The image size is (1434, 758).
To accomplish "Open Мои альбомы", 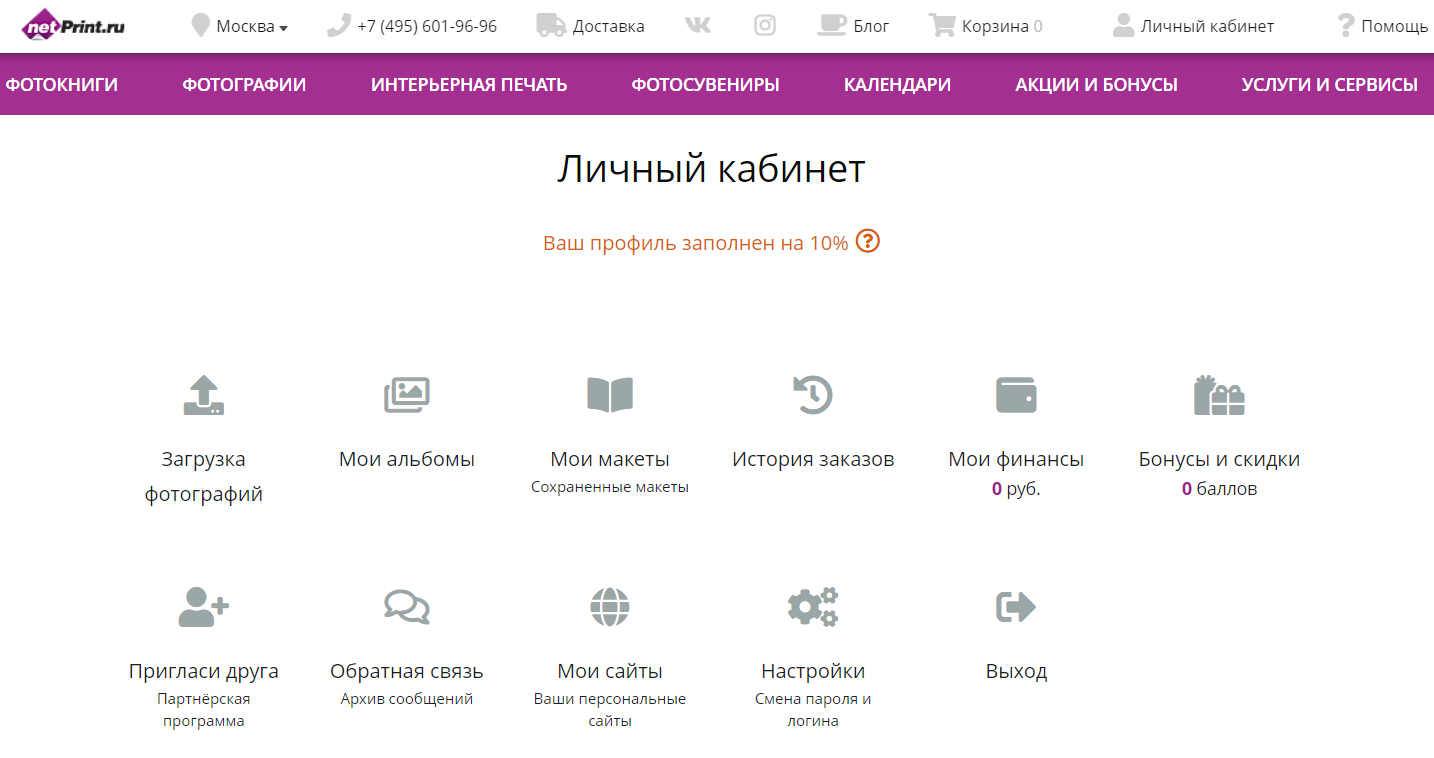I will pyautogui.click(x=407, y=459).
